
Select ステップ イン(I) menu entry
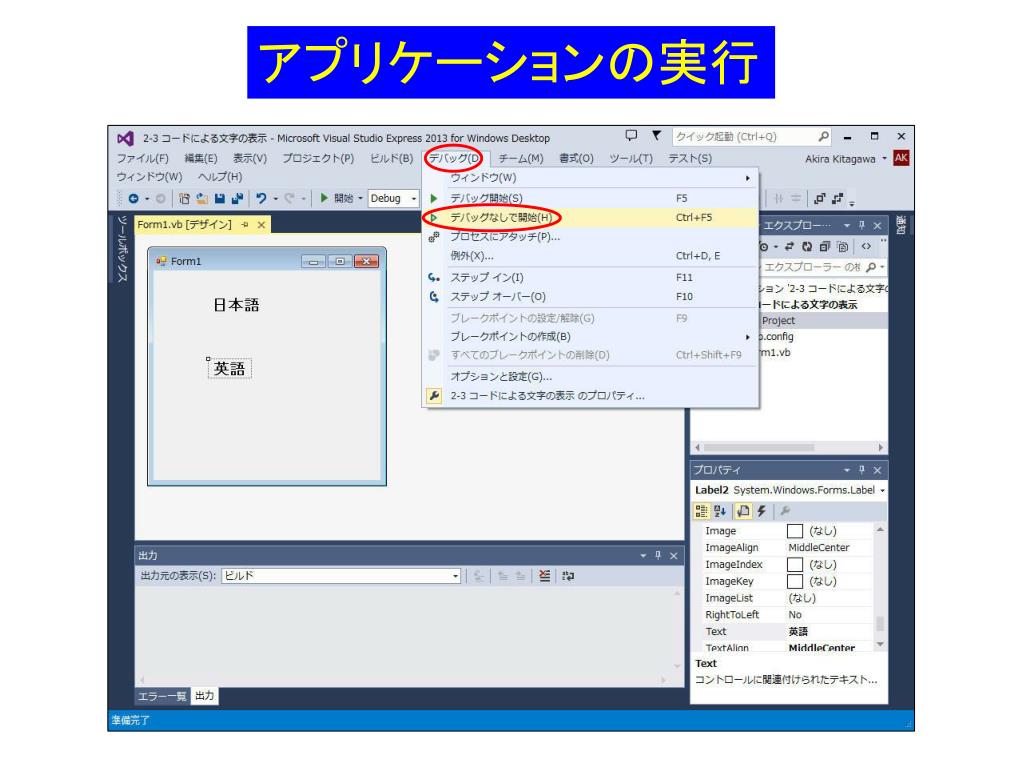591,278
